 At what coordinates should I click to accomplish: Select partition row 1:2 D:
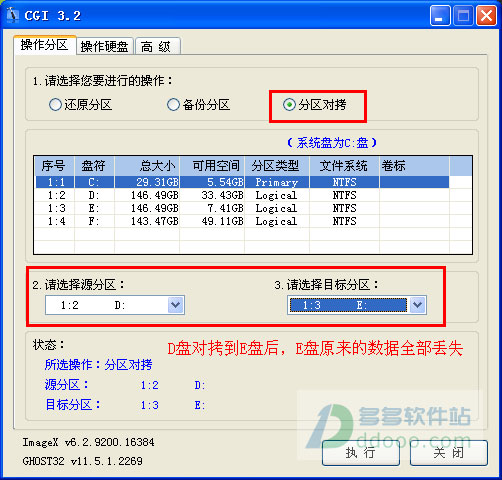pyautogui.click(x=242, y=195)
